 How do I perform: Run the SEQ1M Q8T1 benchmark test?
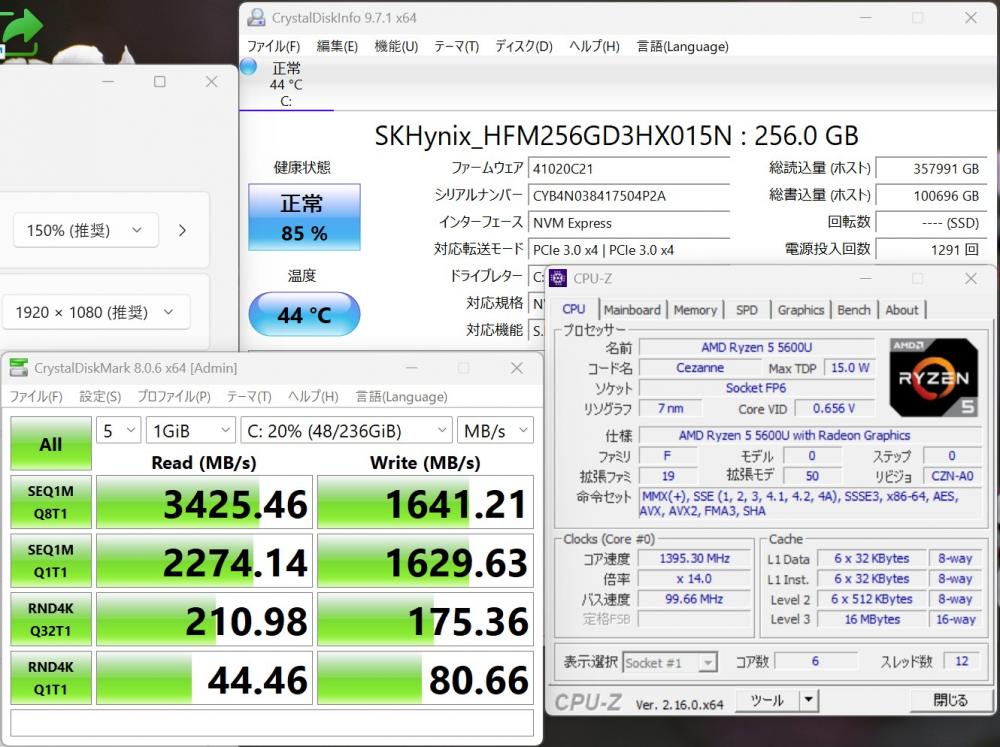pos(51,503)
